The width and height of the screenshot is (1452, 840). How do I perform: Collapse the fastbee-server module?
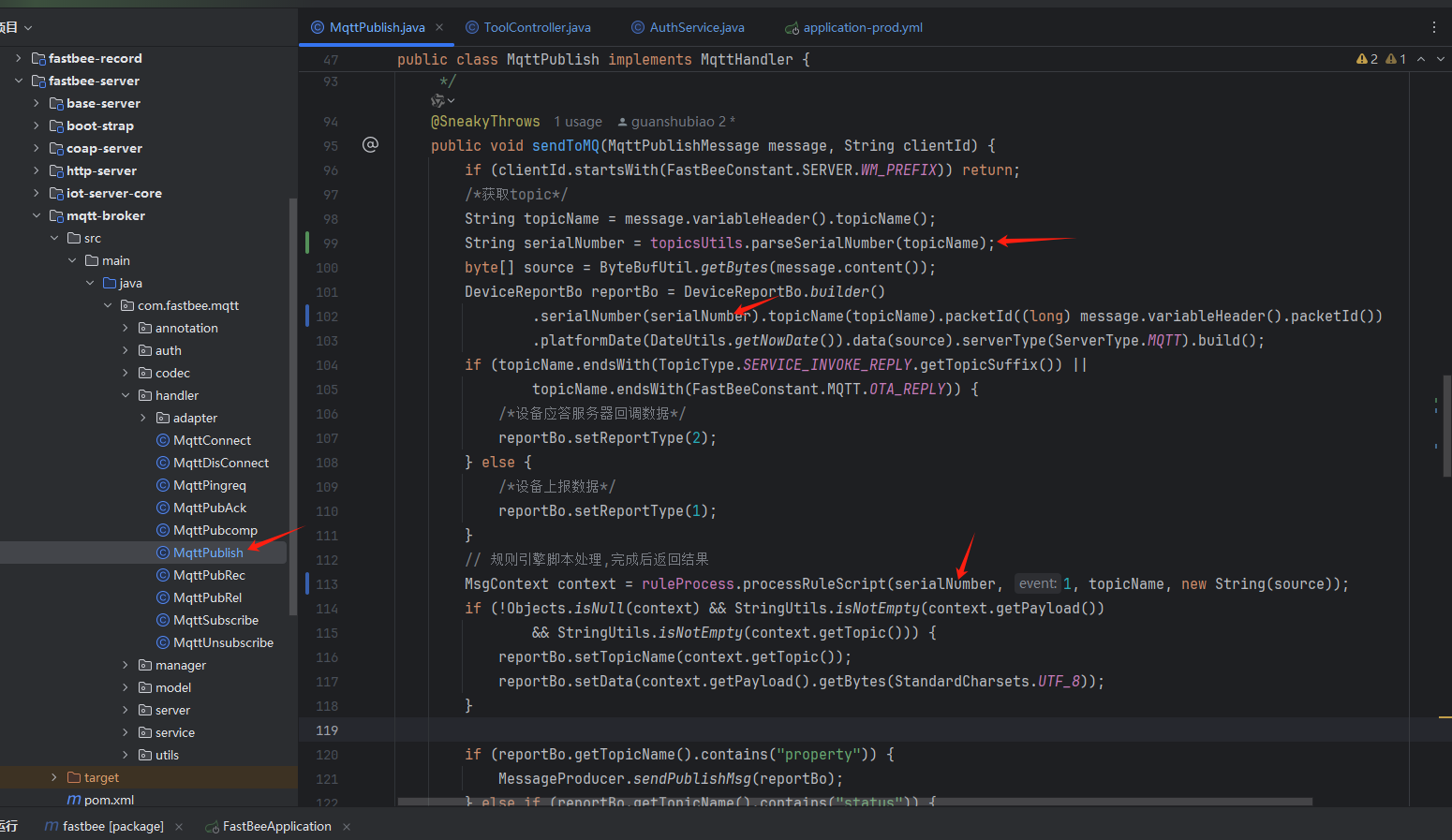coord(18,81)
